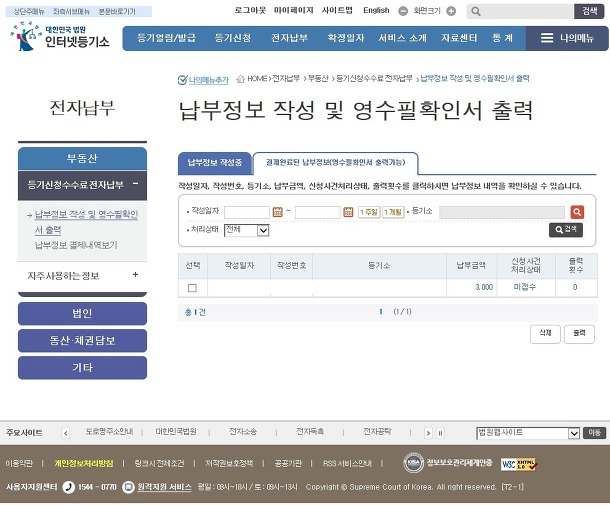Screen dimensions: 610x505
Task: Click the screen size decrease minus icon
Action: click(403, 11)
